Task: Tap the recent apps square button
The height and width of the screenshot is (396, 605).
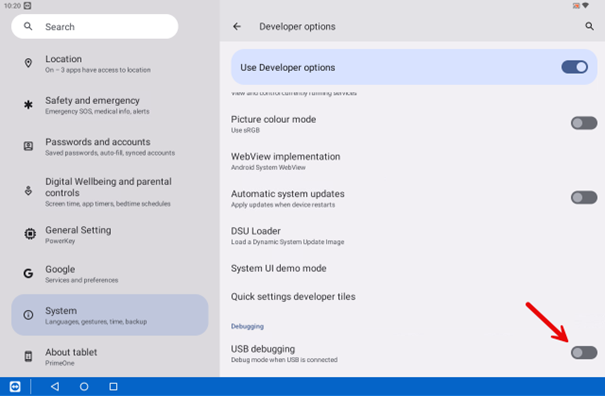Action: tap(113, 386)
